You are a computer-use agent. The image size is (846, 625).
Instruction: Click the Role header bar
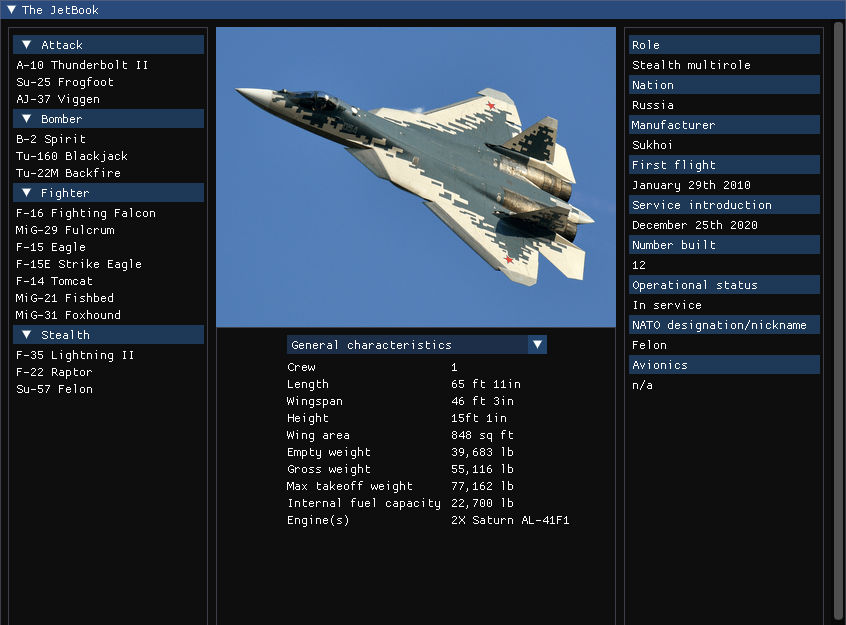(x=724, y=44)
